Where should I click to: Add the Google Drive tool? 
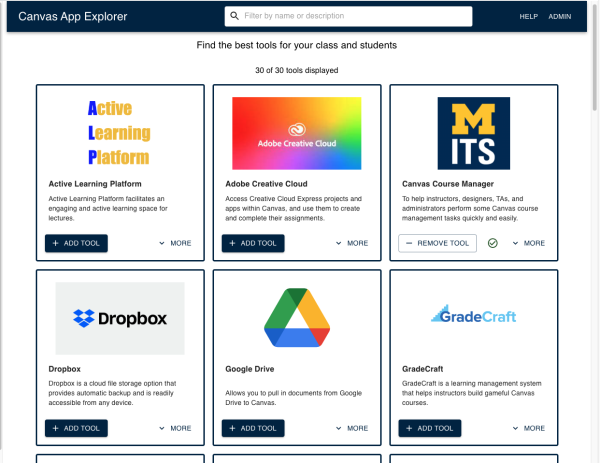click(x=253, y=428)
